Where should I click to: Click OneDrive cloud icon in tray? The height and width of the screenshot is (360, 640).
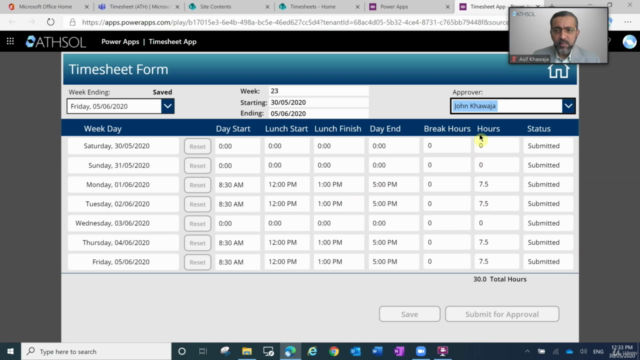569,351
